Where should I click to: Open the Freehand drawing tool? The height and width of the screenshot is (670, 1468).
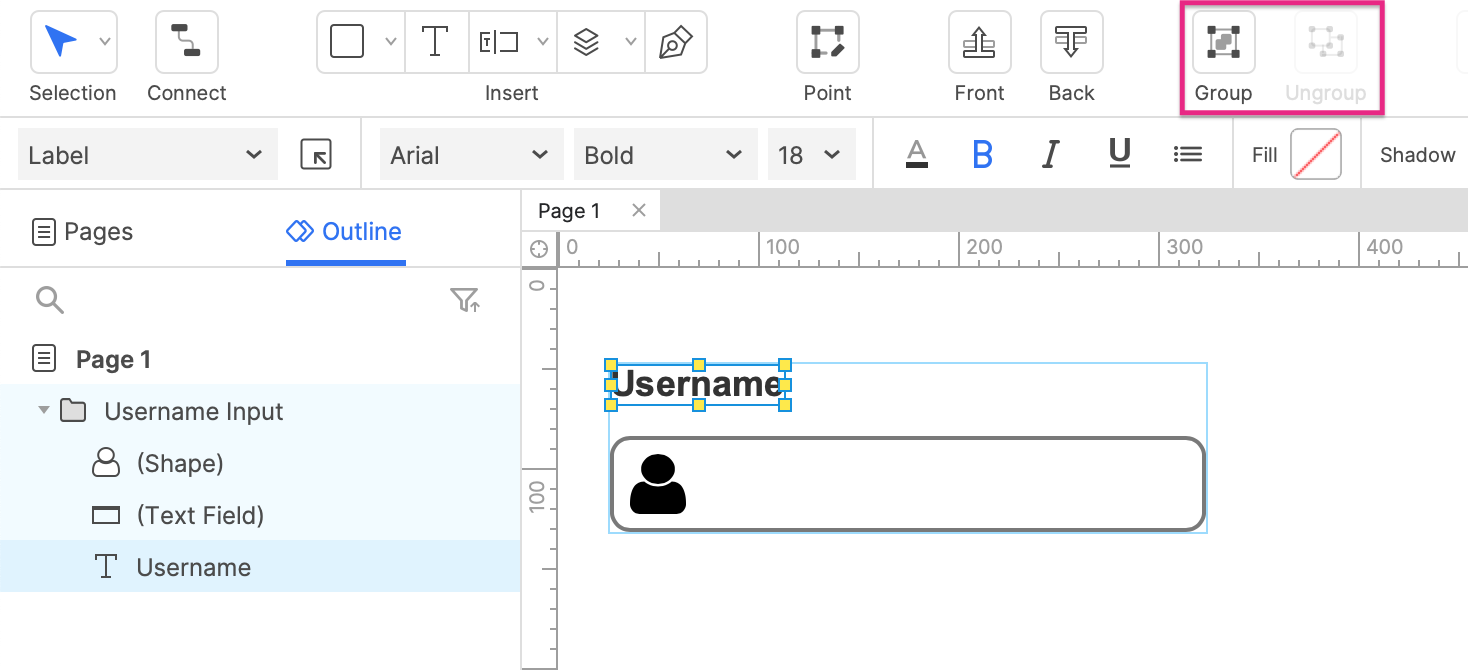677,42
